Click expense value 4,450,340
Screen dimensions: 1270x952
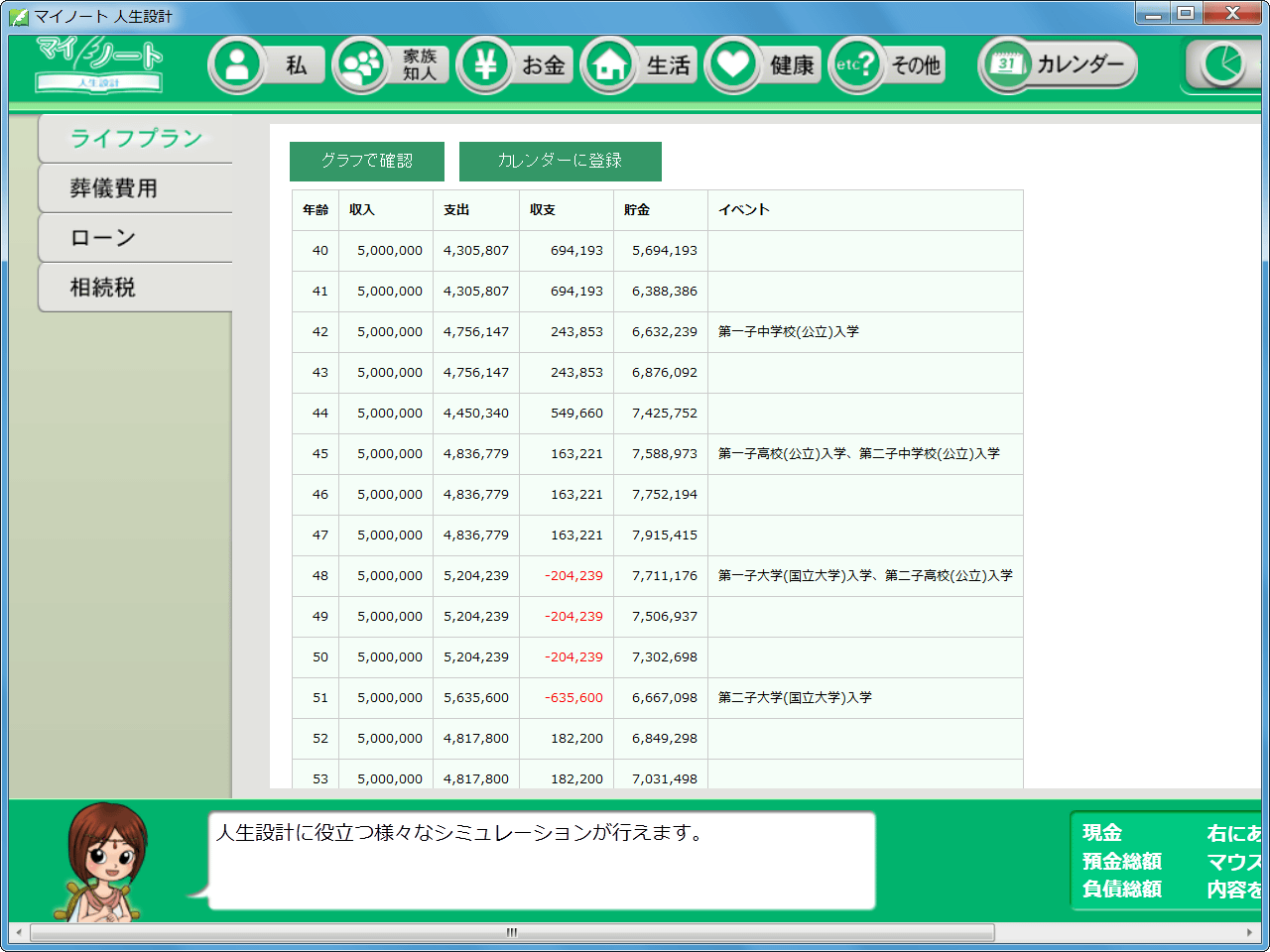(x=476, y=414)
